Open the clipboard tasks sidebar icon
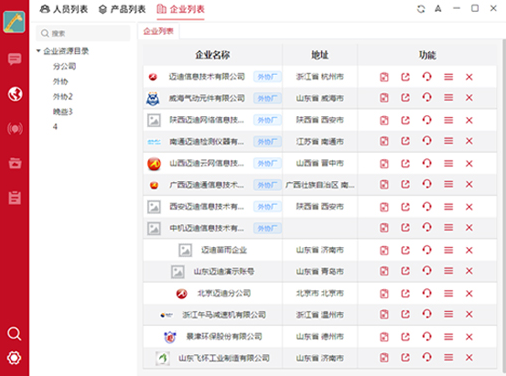This screenshot has width=506, height=376. point(15,197)
